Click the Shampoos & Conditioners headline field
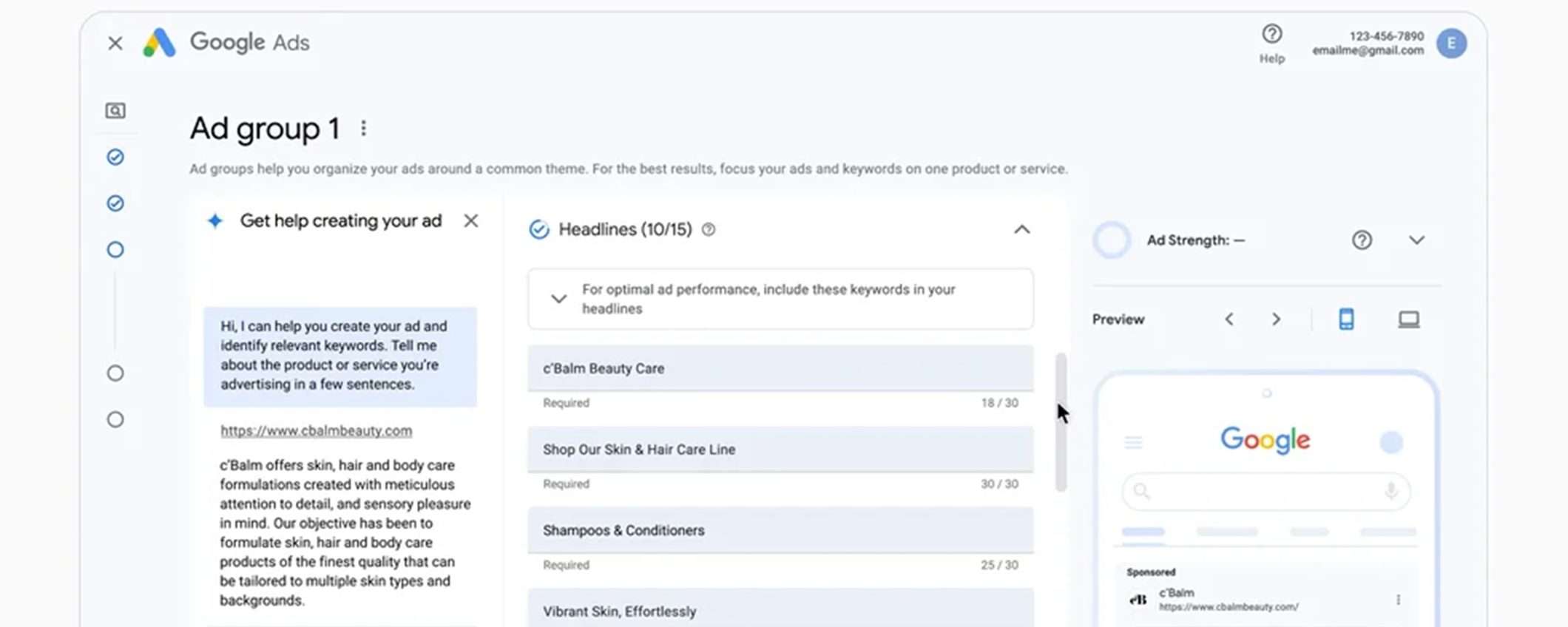The image size is (1568, 627). (780, 530)
